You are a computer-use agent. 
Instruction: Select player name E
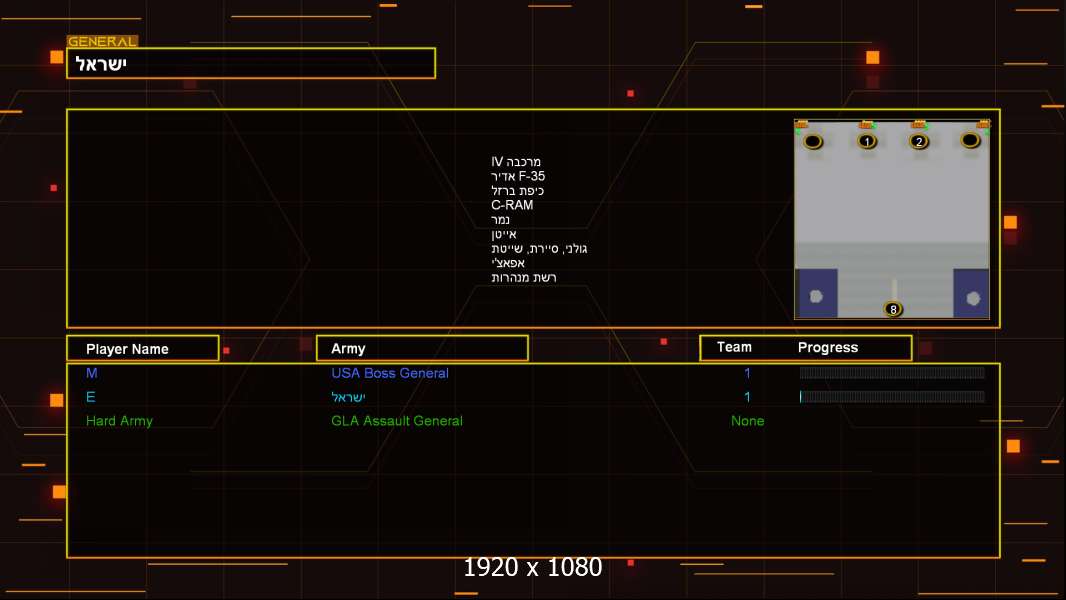[x=90, y=397]
